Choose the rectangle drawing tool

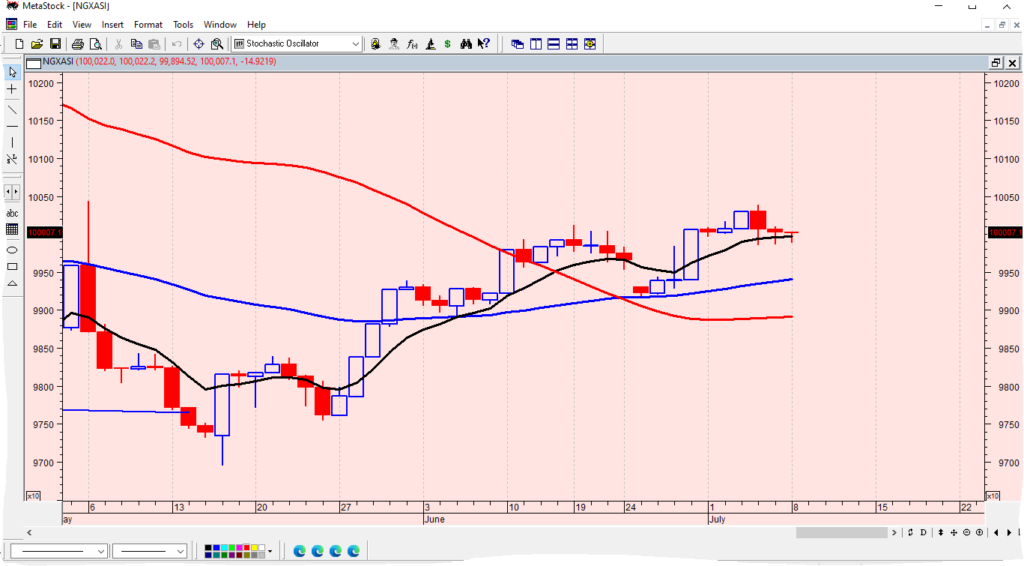click(x=12, y=267)
